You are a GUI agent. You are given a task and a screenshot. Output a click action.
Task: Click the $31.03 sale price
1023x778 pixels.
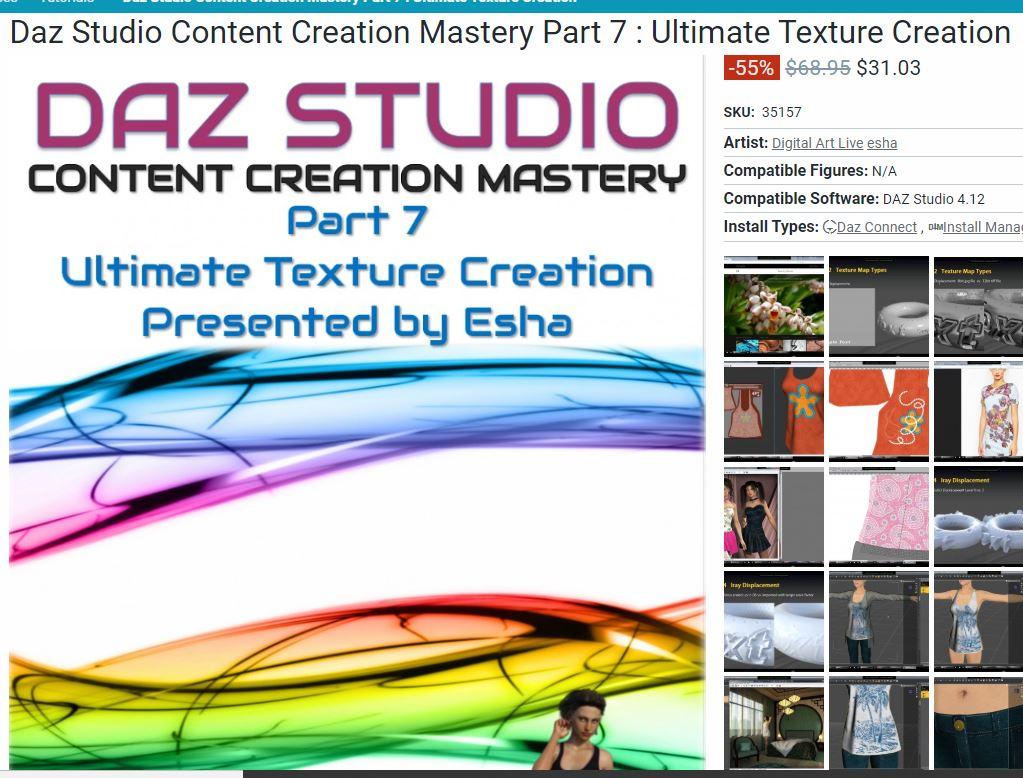pos(889,68)
